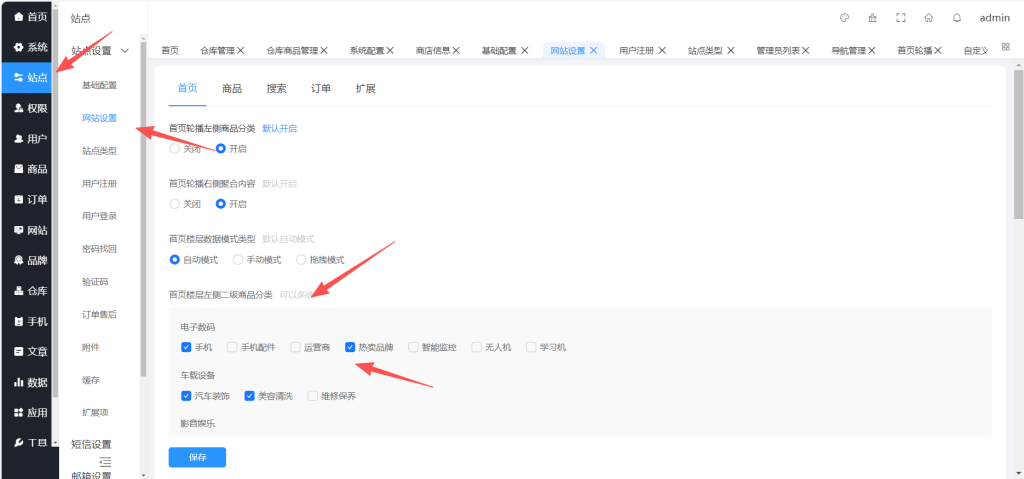Open 订单 in the dark sidebar
This screenshot has width=1024, height=479.
tap(30, 199)
